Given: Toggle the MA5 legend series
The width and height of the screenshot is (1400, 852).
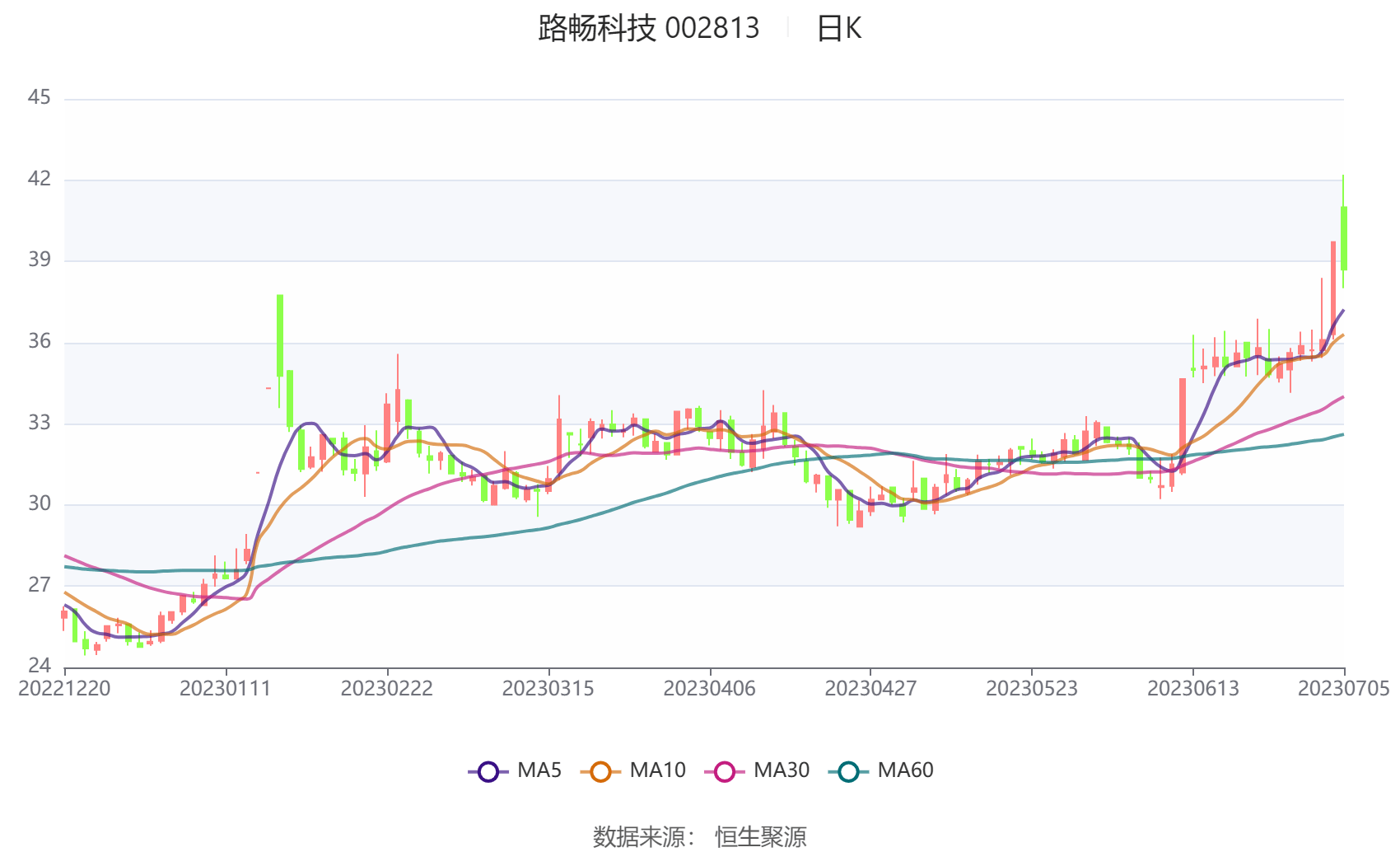Looking at the screenshot, I should tap(515, 771).
